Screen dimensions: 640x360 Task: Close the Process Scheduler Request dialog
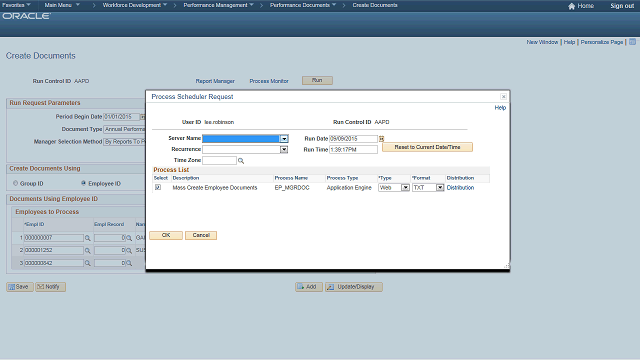503,97
